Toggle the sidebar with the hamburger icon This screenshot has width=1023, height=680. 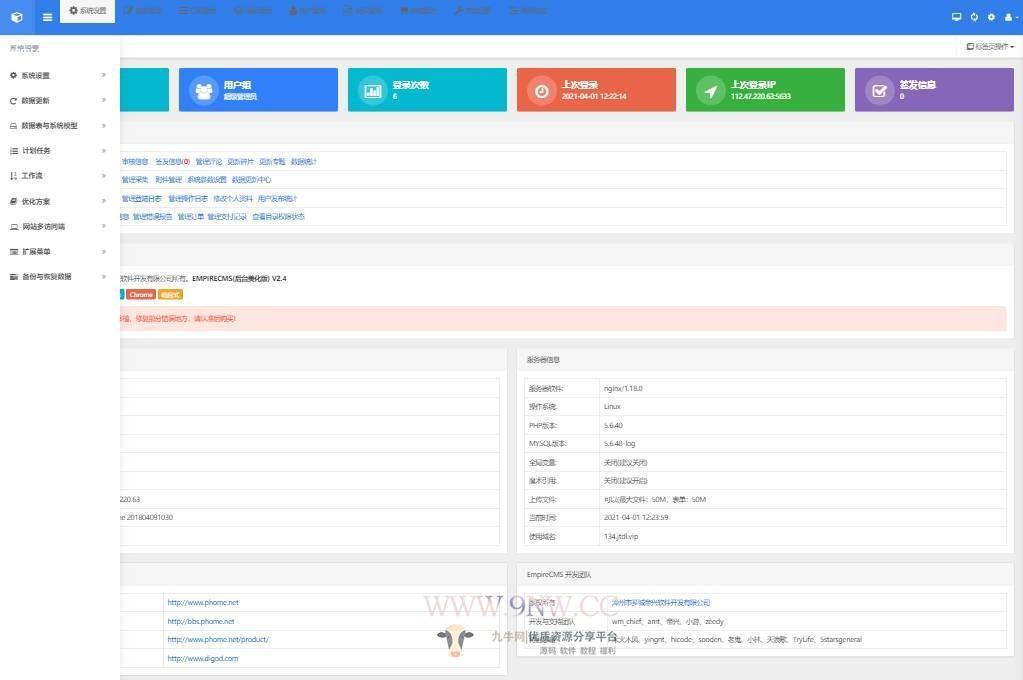(48, 18)
